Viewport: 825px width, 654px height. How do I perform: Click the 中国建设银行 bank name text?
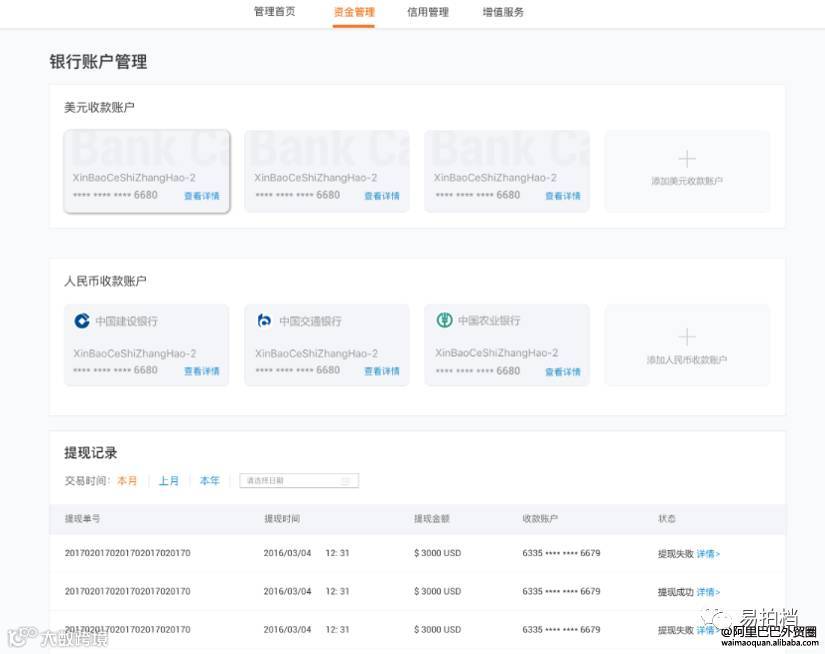click(x=126, y=321)
